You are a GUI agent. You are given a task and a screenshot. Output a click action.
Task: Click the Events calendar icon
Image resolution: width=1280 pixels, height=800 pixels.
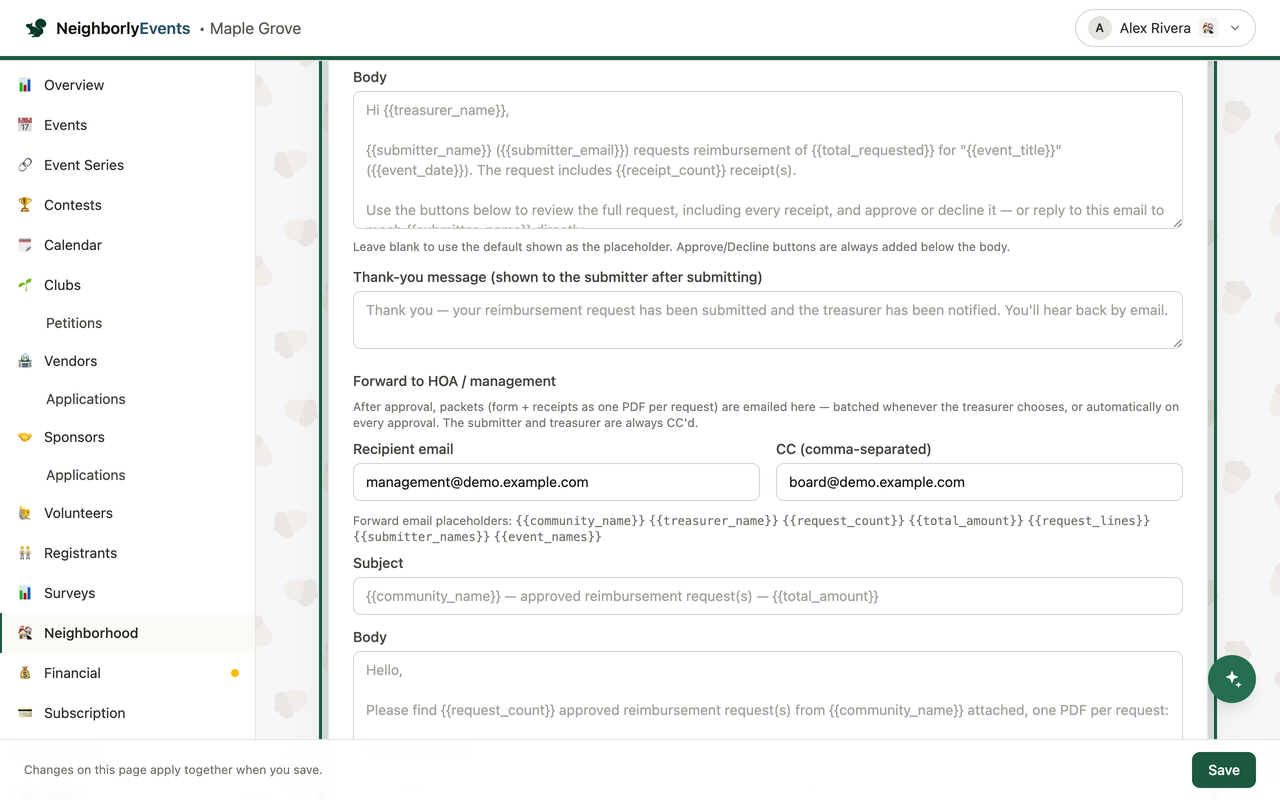point(25,125)
